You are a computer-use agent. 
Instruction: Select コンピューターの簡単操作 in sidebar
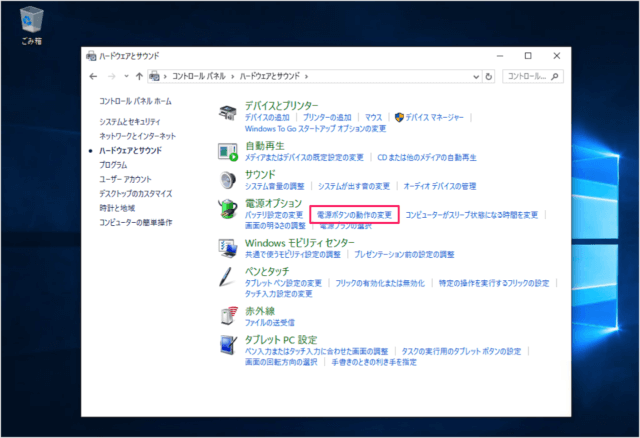coord(136,222)
